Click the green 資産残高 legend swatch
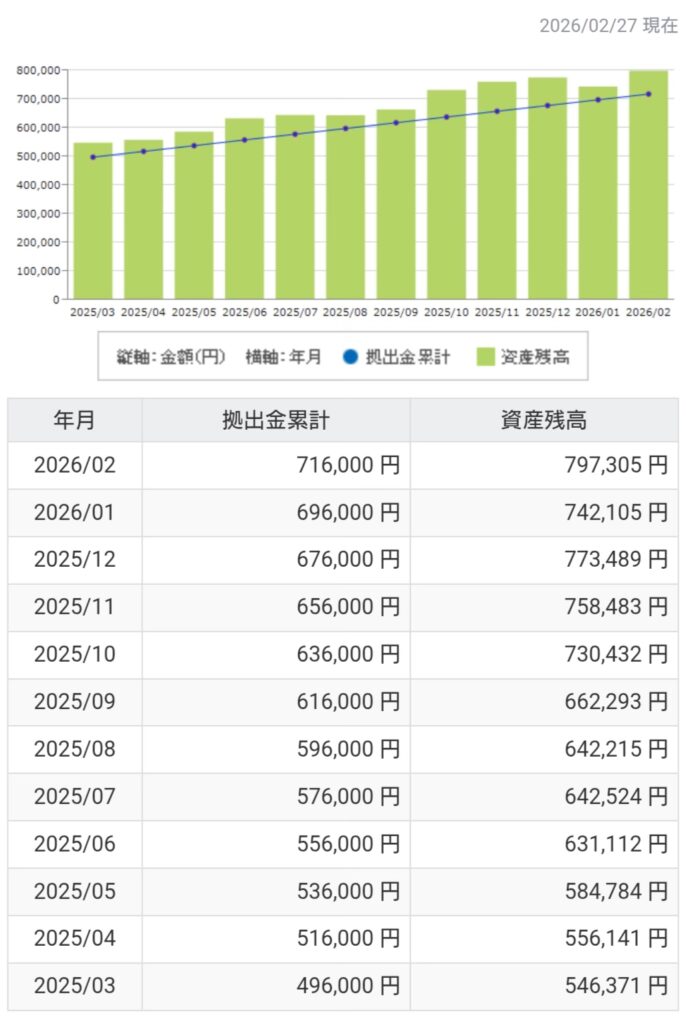The height and width of the screenshot is (1024, 686). click(485, 357)
